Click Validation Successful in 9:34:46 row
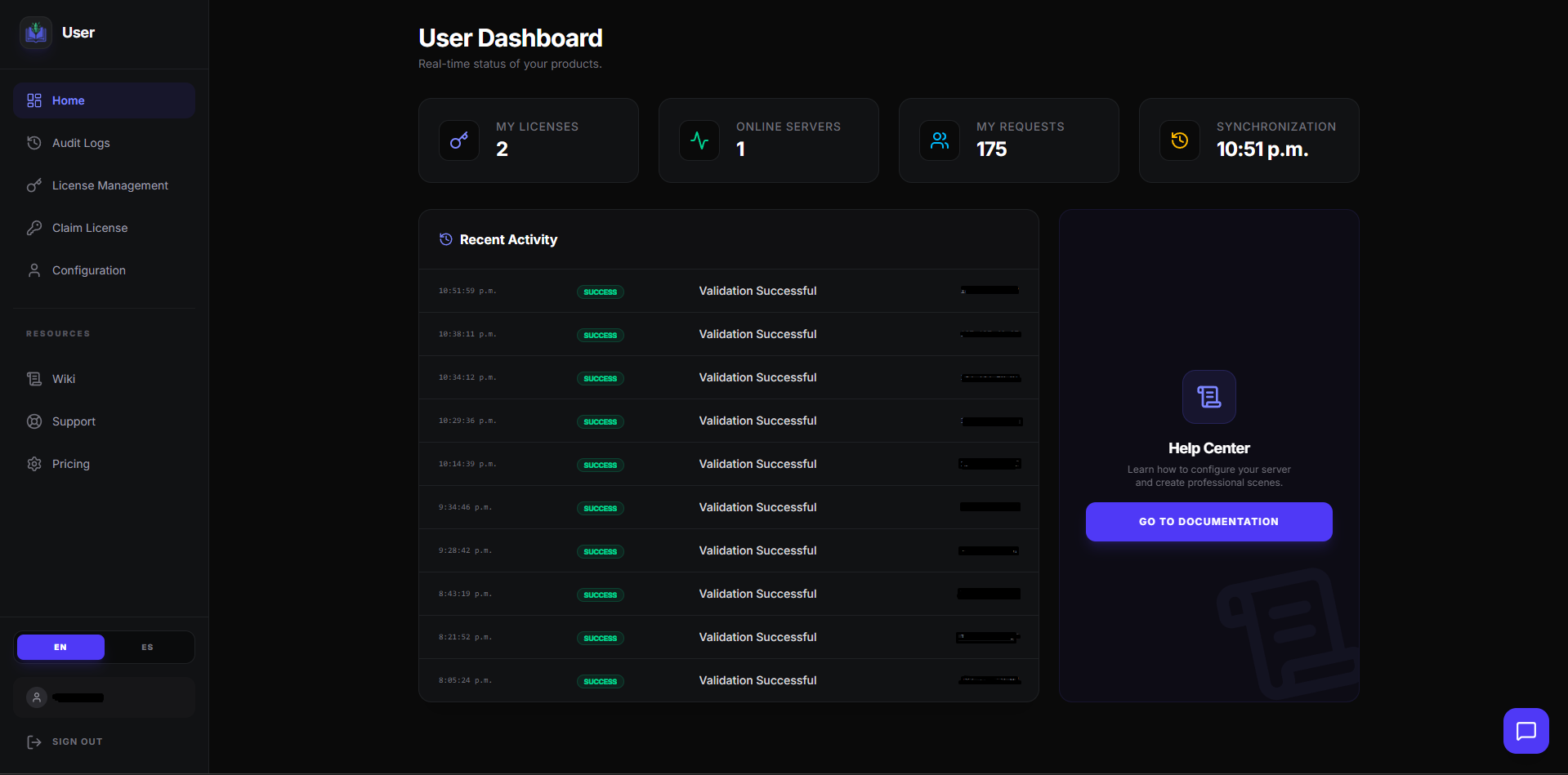The image size is (1568, 775). pos(757,507)
